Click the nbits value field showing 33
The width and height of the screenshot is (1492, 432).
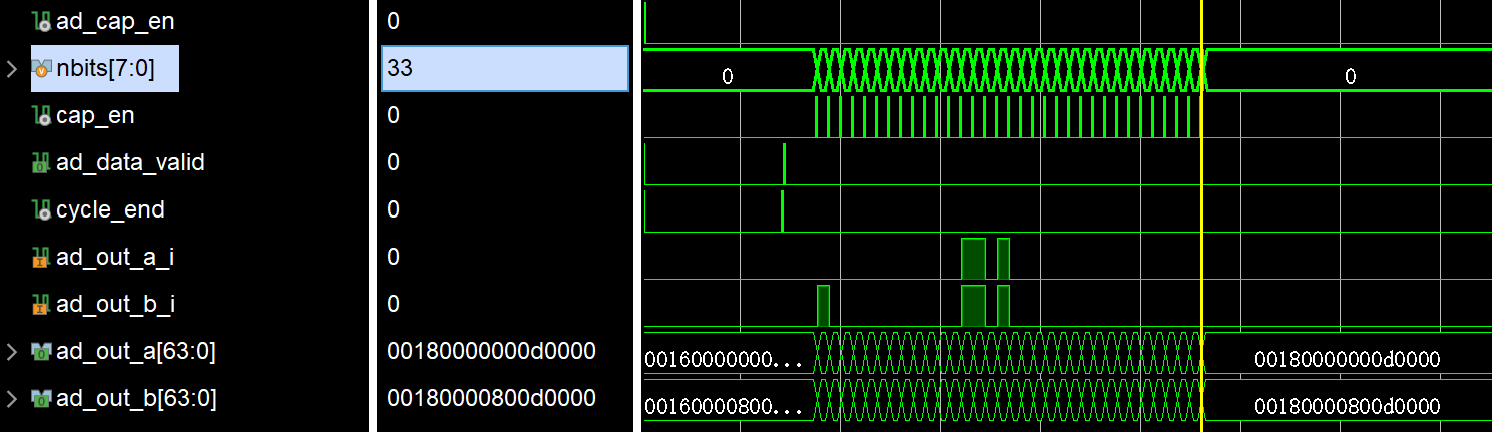click(x=504, y=69)
